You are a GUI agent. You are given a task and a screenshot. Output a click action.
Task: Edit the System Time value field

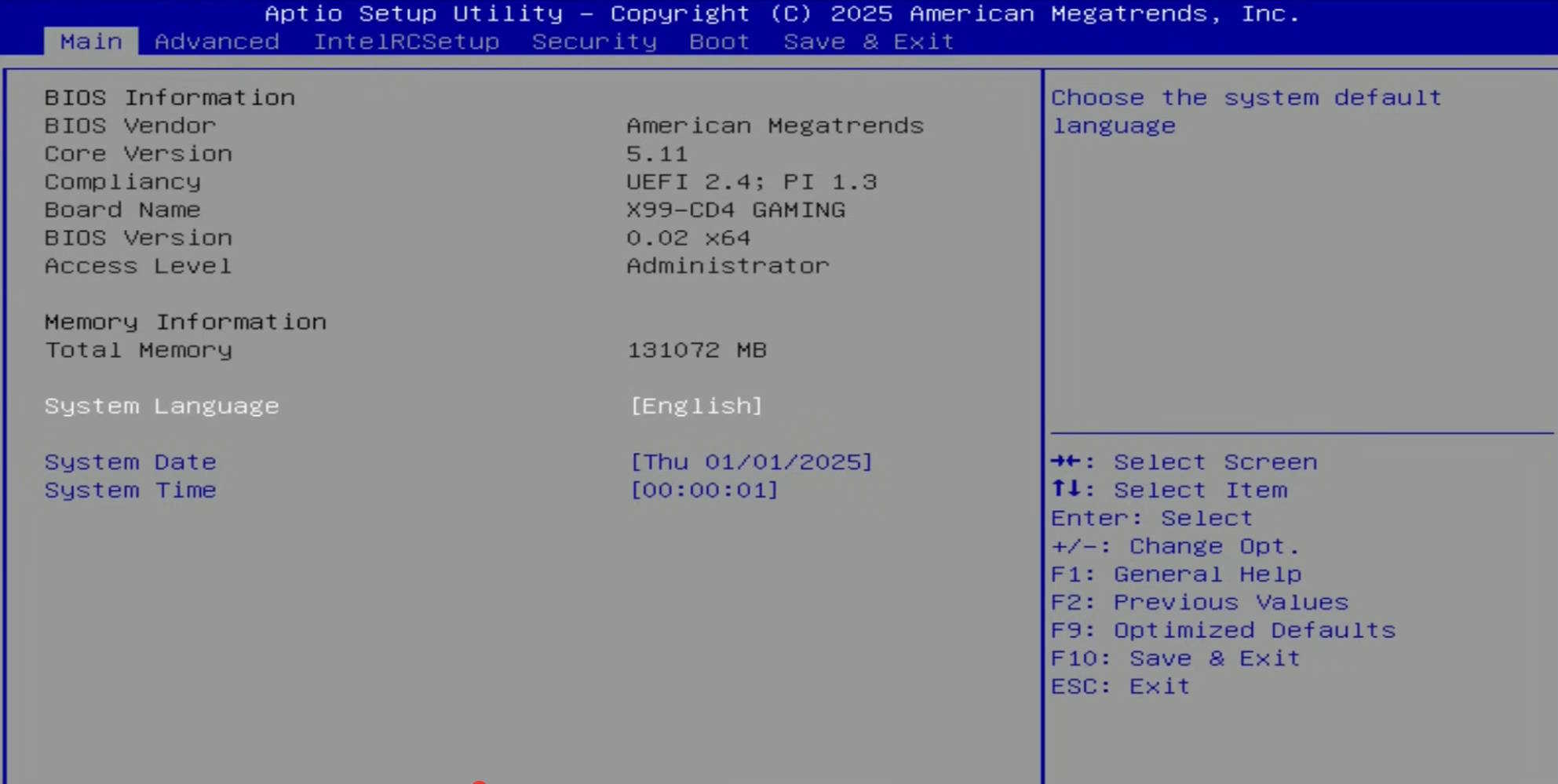[704, 490]
